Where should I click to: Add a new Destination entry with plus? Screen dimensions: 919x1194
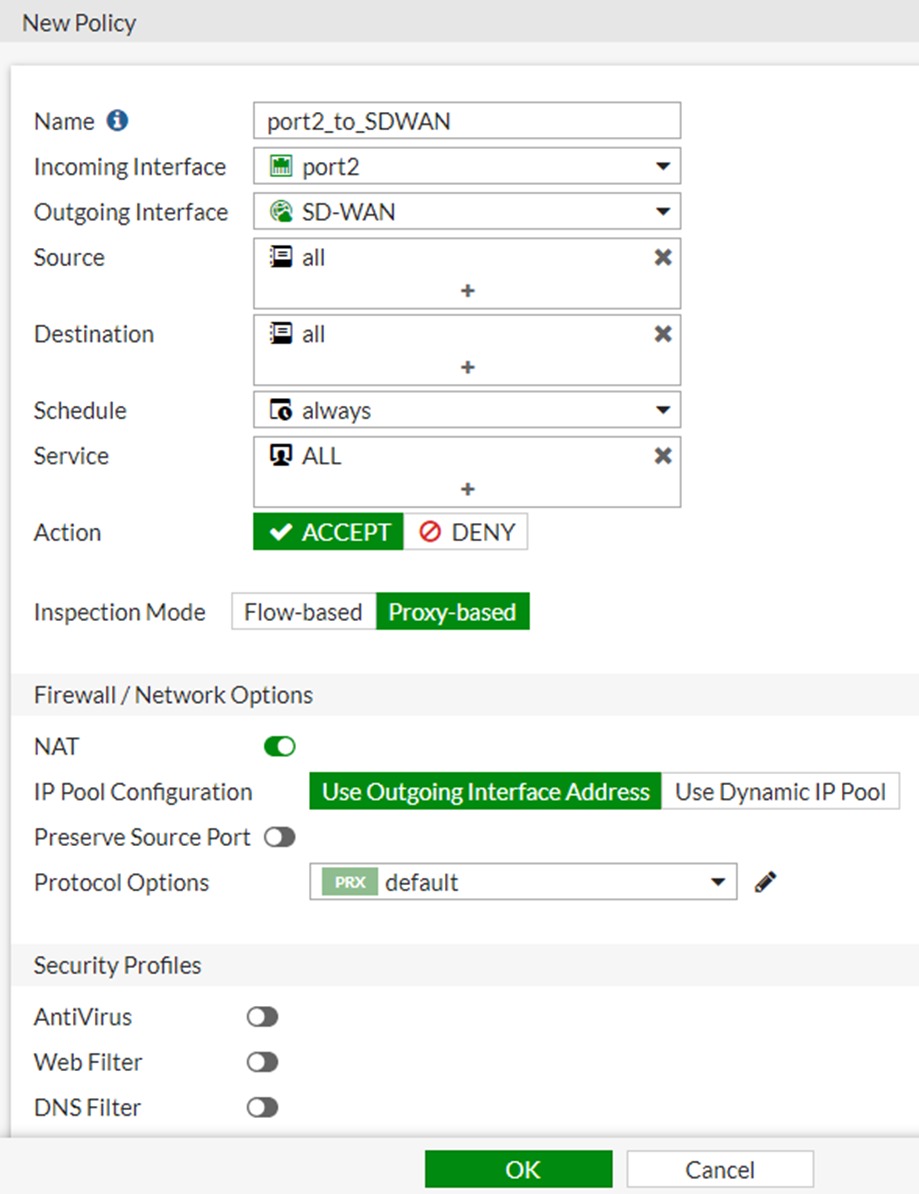(x=467, y=367)
